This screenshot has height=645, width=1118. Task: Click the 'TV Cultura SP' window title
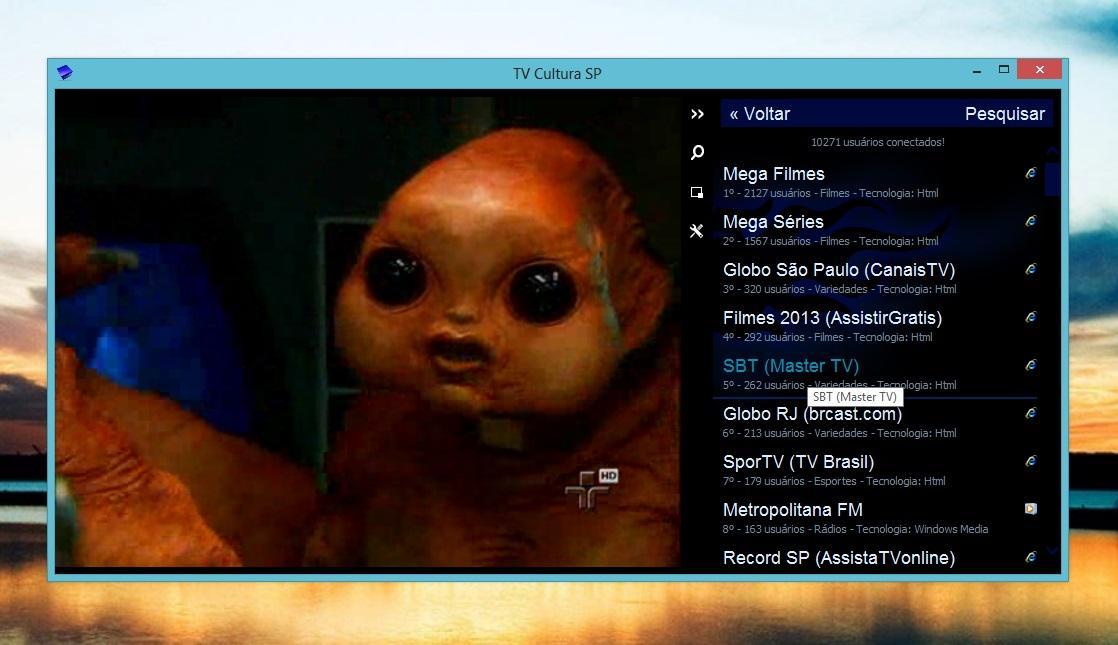pos(557,73)
